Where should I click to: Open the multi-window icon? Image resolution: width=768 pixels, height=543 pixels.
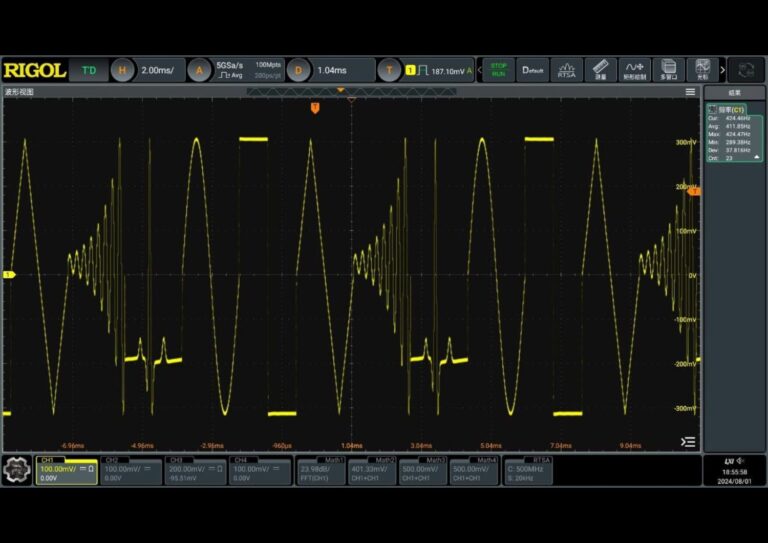click(x=669, y=70)
